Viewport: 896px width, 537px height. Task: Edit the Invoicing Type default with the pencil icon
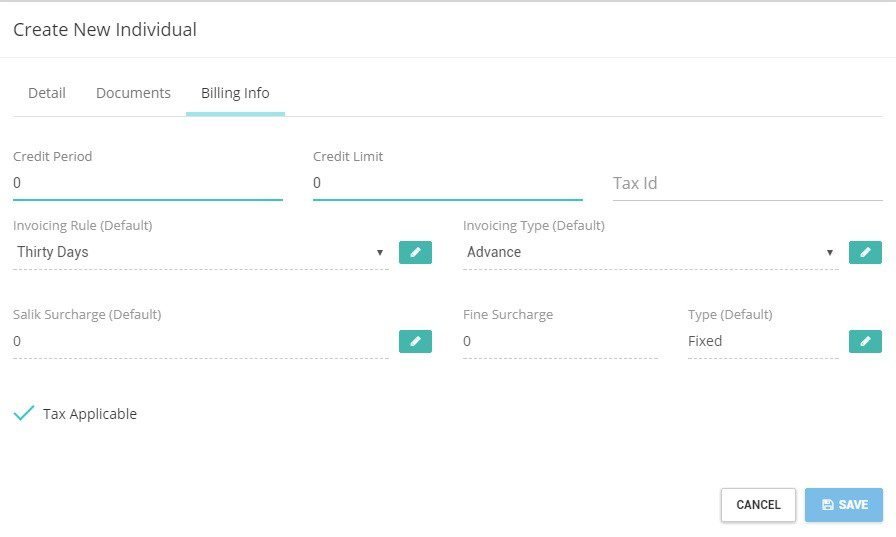coord(865,252)
